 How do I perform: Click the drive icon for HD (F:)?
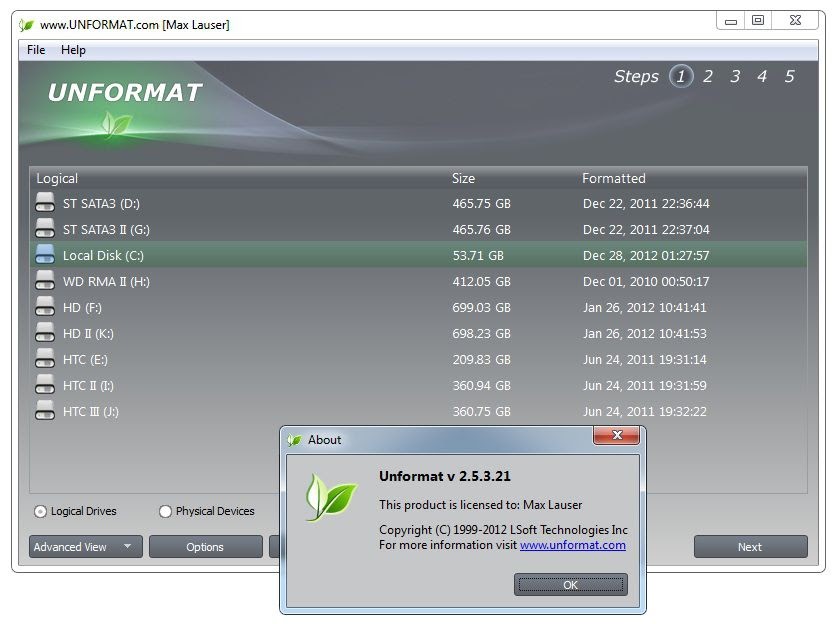click(45, 307)
